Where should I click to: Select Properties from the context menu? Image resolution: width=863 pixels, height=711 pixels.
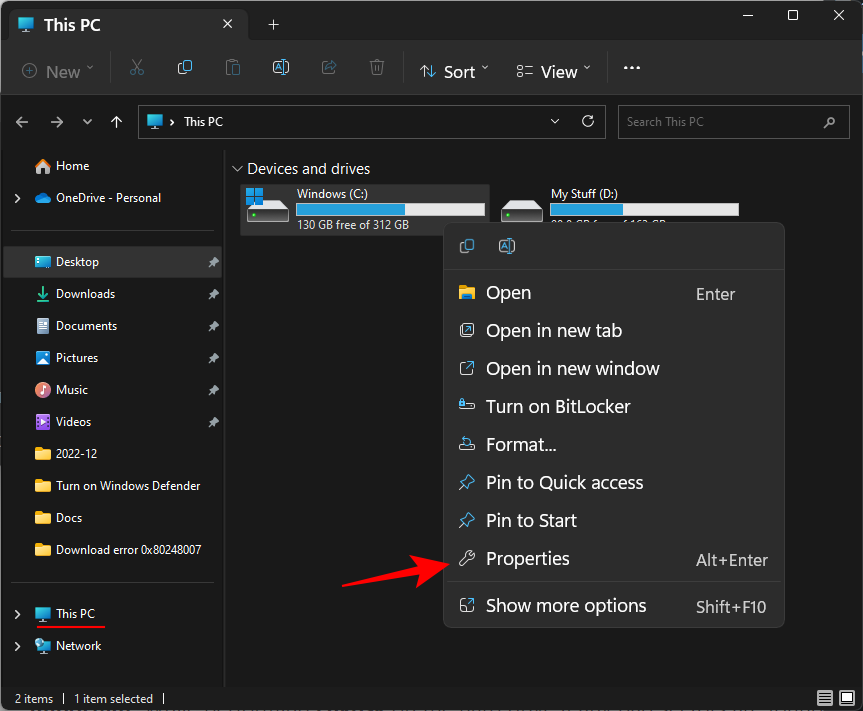tap(527, 559)
